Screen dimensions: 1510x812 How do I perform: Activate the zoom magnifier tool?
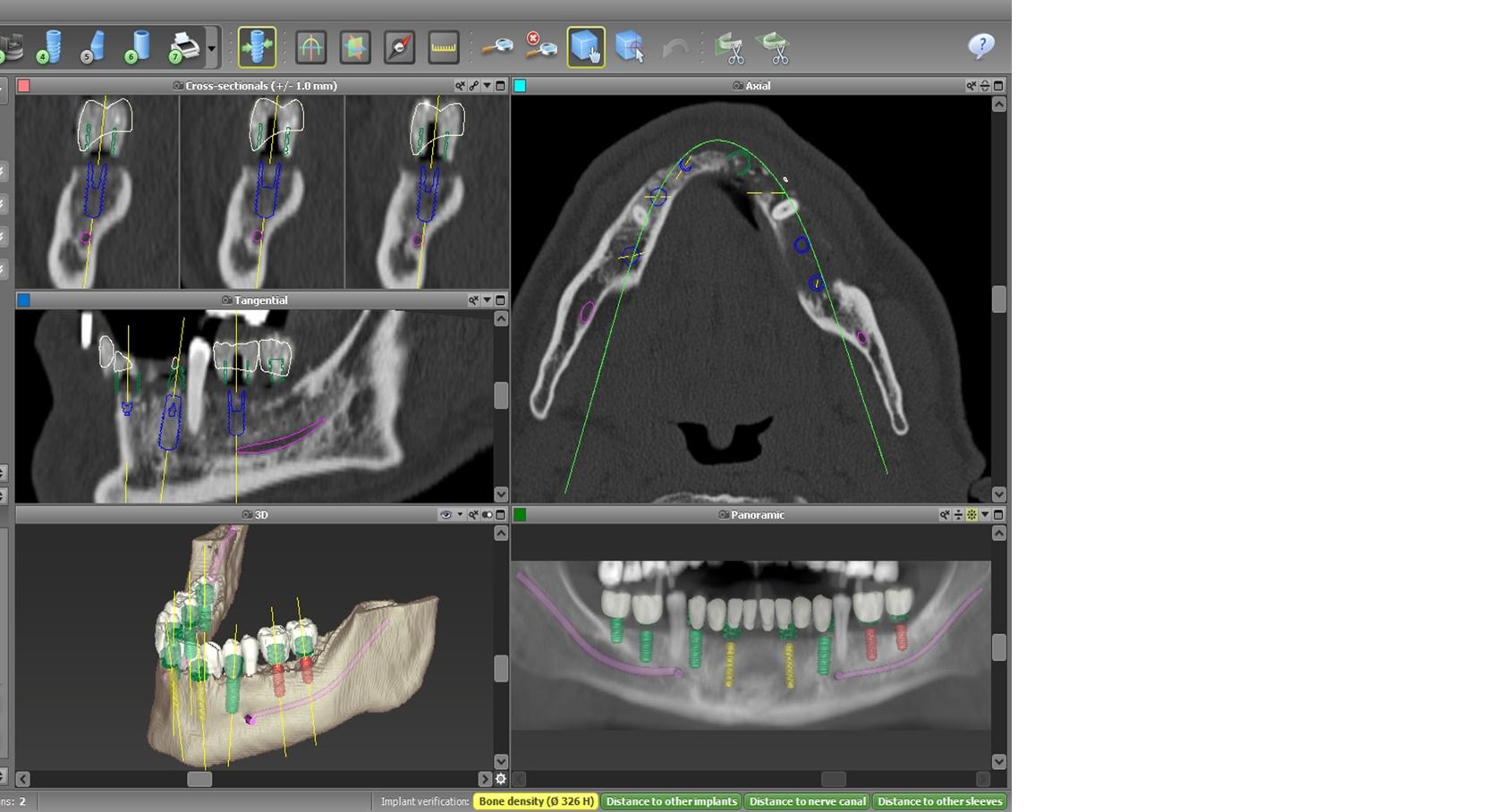497,47
